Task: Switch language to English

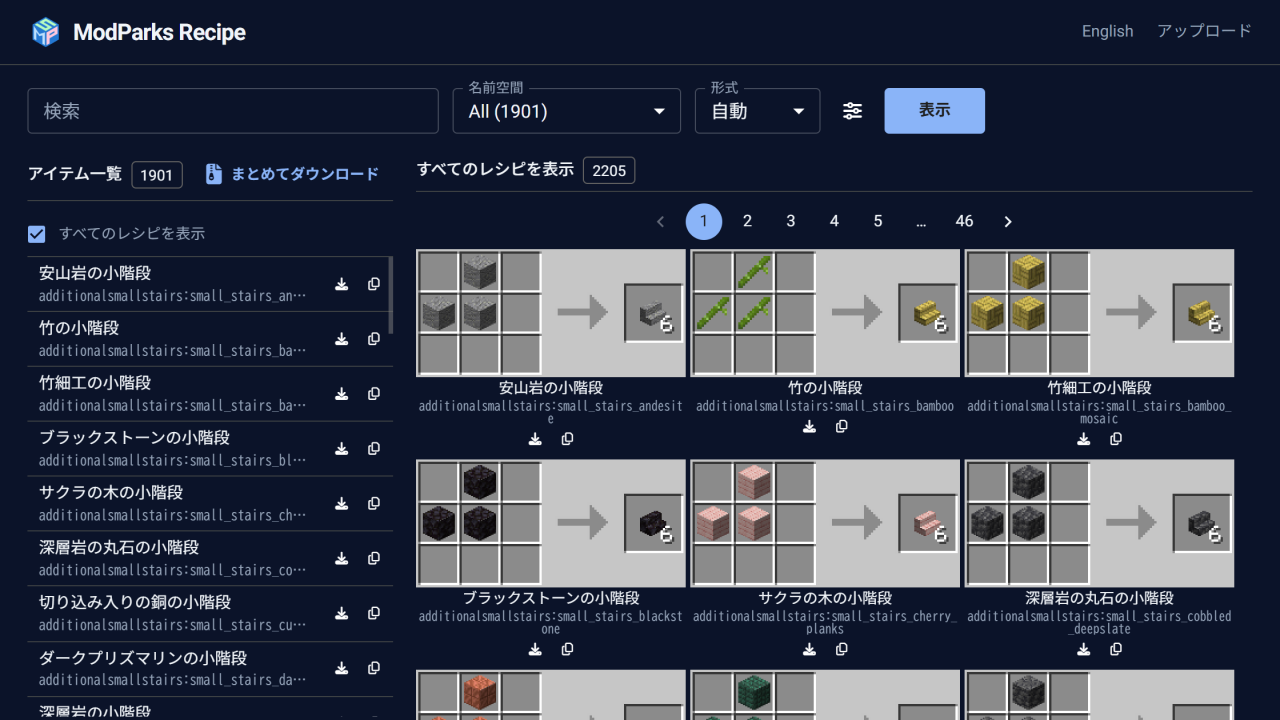Action: coord(1108,32)
